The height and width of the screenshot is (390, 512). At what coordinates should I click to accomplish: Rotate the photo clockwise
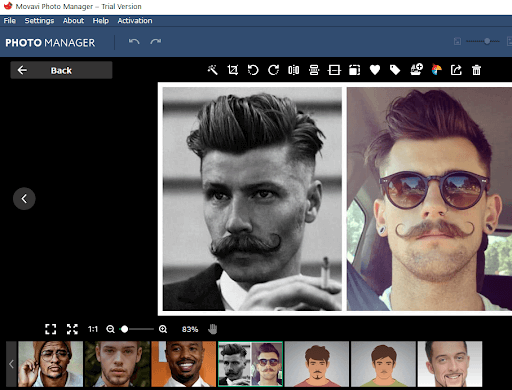point(273,70)
